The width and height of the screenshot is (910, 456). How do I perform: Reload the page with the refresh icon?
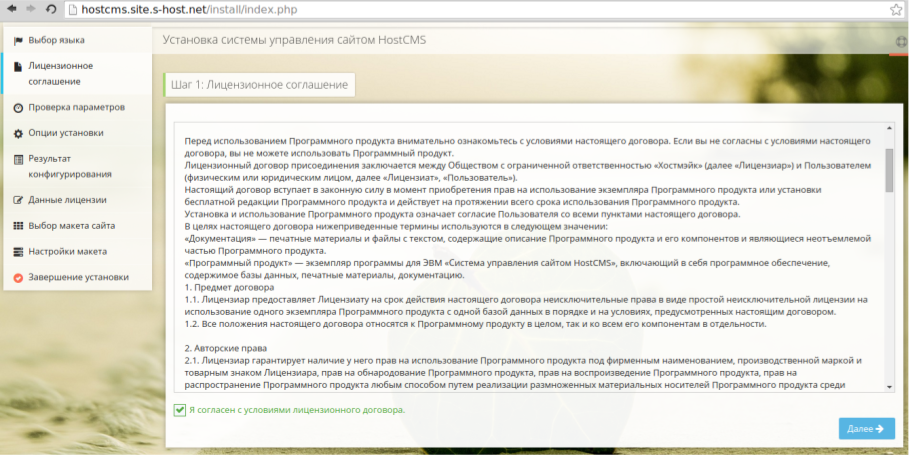(x=51, y=9)
